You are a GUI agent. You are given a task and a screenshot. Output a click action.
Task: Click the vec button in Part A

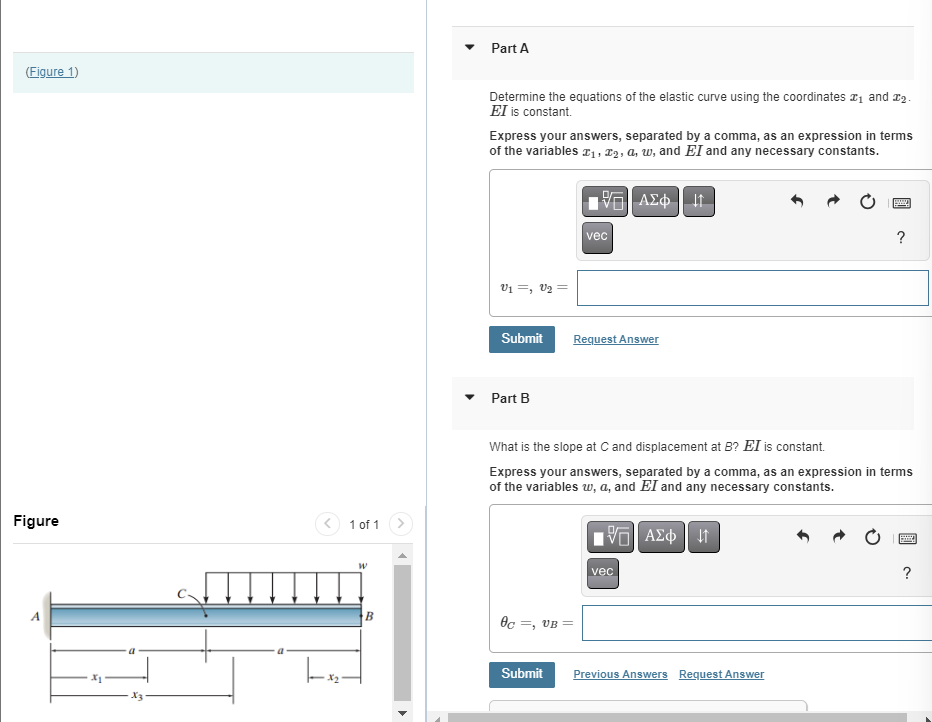click(597, 237)
